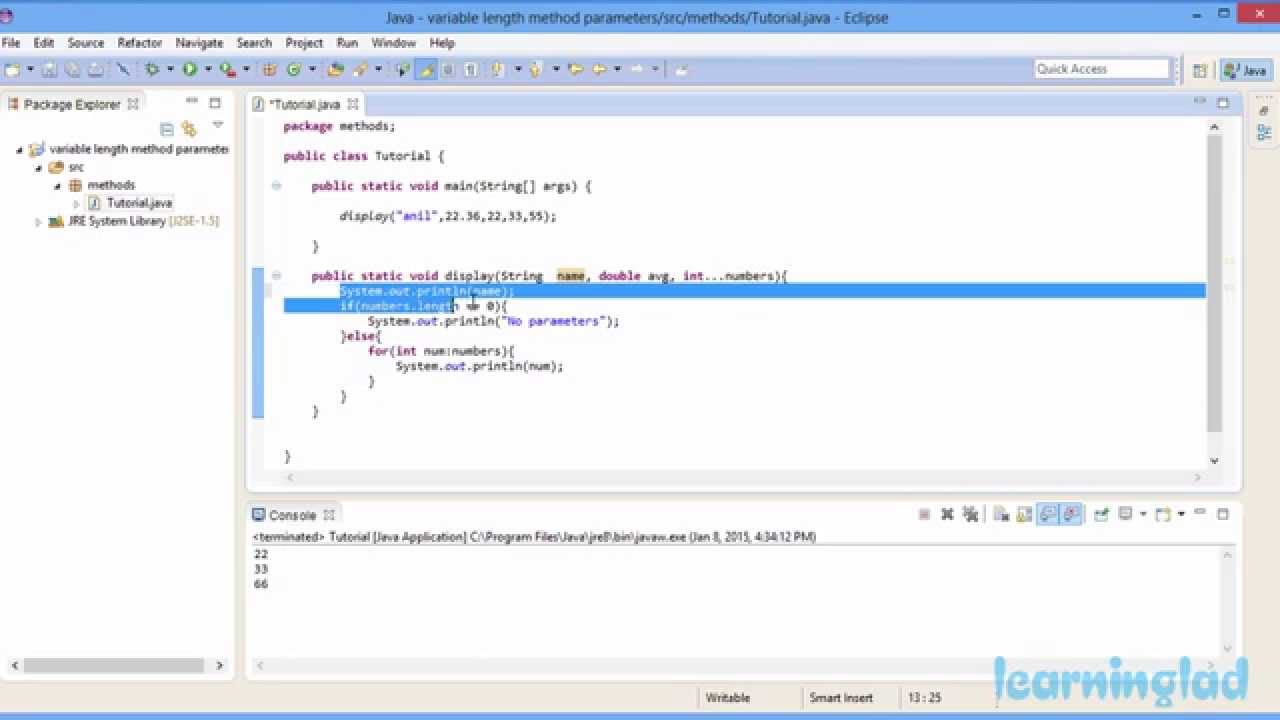Collapse the methods package arrow
Image resolution: width=1280 pixels, height=720 pixels.
(57, 186)
